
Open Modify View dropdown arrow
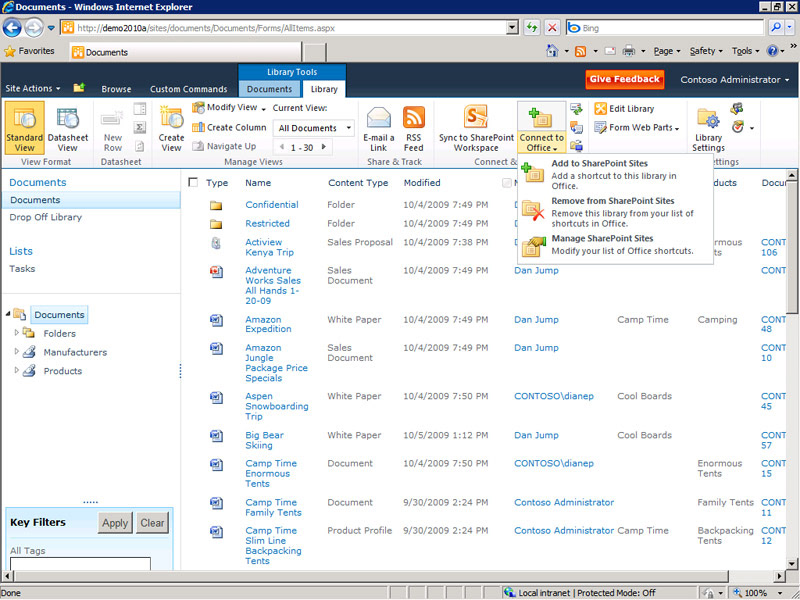(x=264, y=109)
